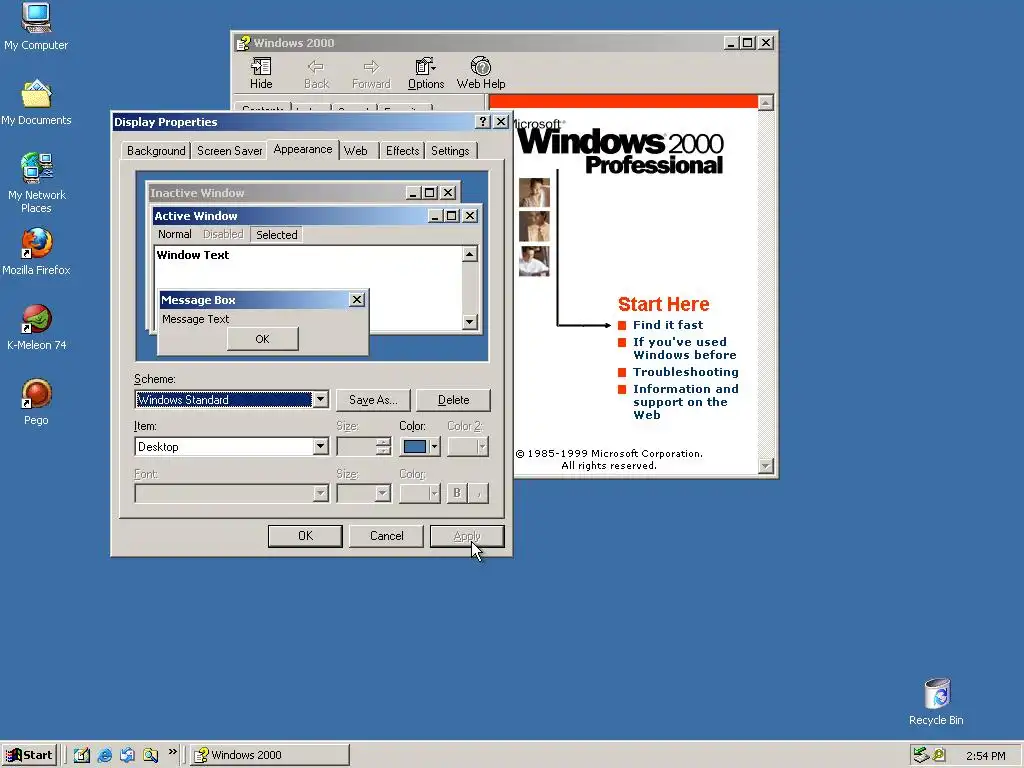Click the second system tray icon

[939, 755]
